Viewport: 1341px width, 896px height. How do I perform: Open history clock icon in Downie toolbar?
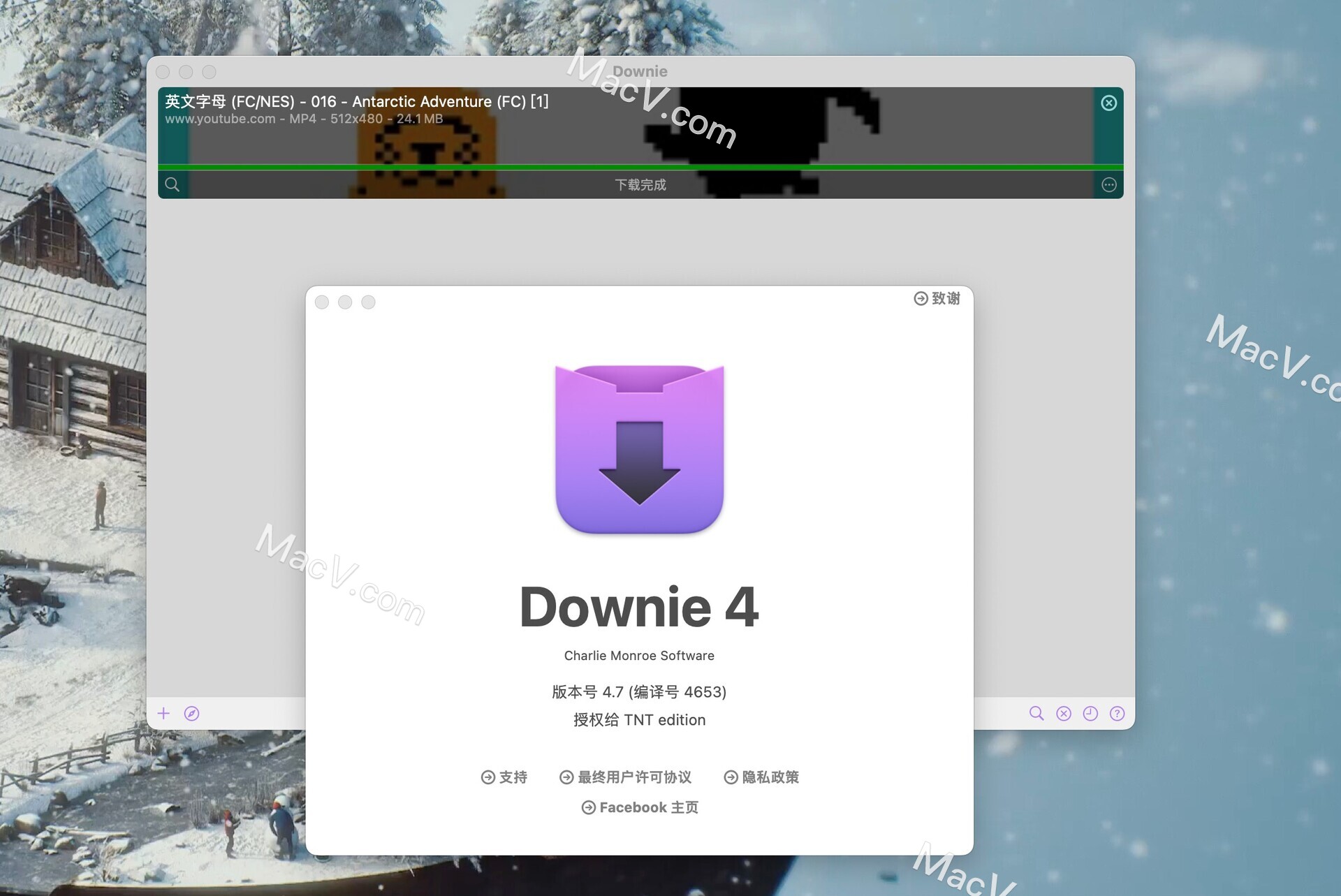coord(1090,713)
